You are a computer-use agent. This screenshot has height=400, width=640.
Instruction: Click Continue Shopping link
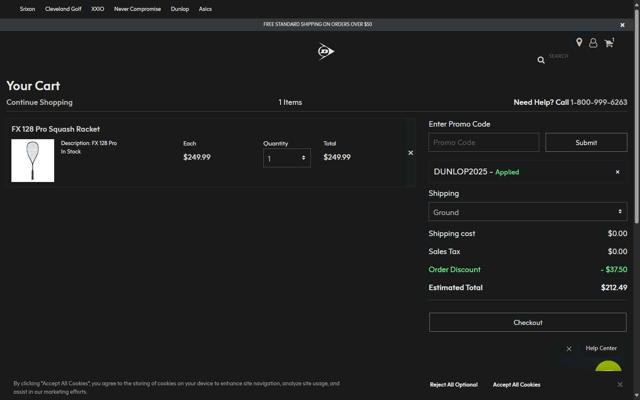[x=39, y=102]
